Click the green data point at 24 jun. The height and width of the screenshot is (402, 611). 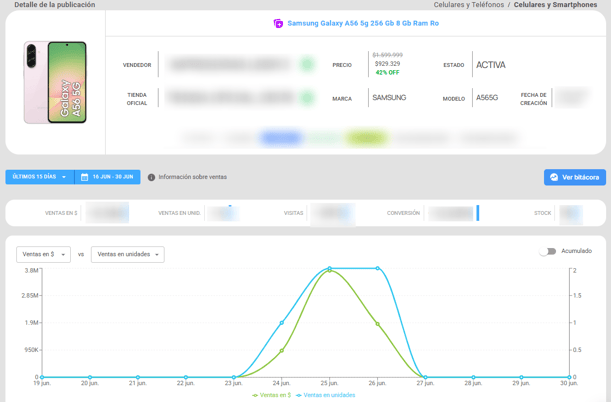[282, 351]
